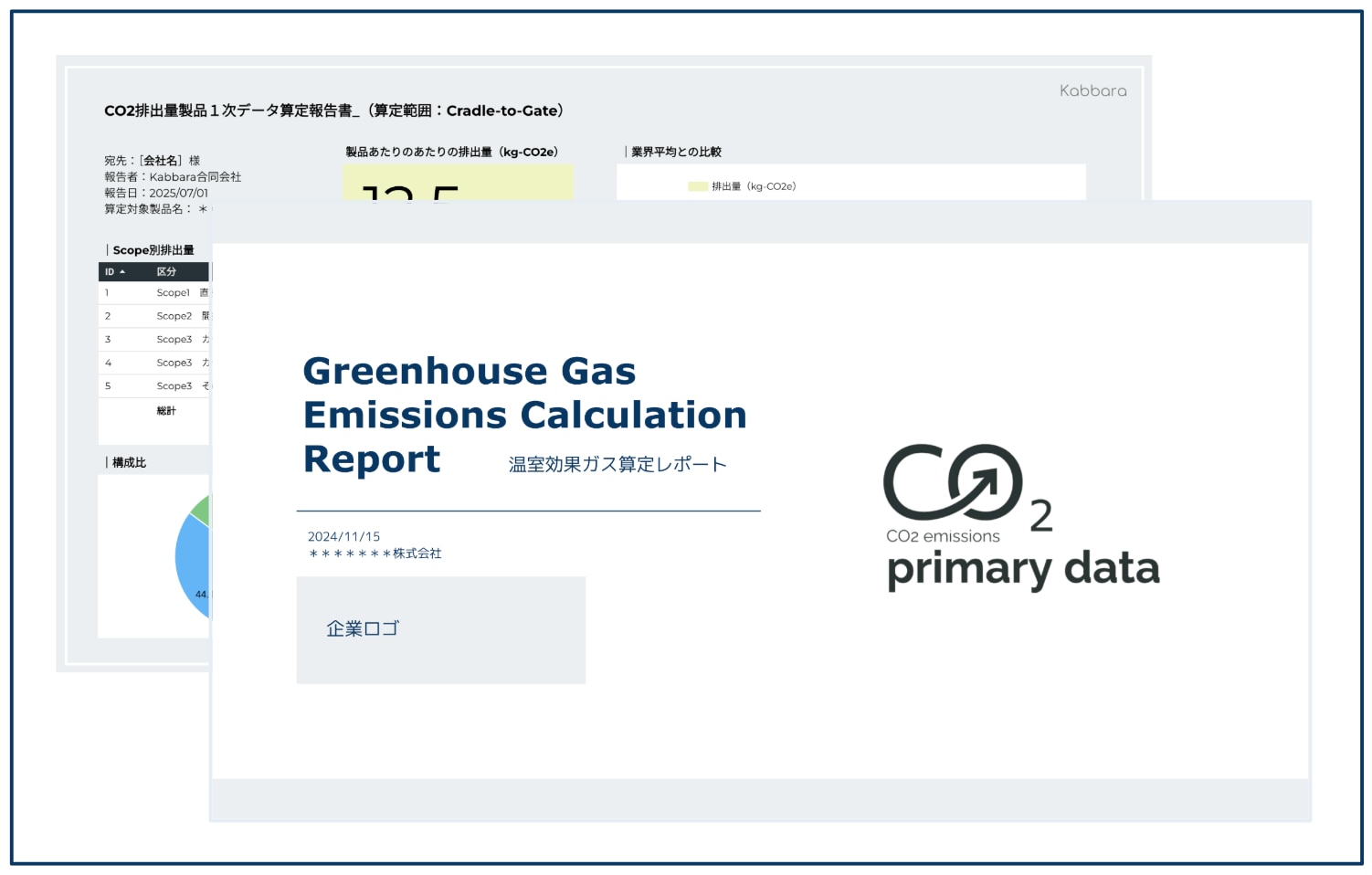Select the Scope2 table row

click(155, 316)
